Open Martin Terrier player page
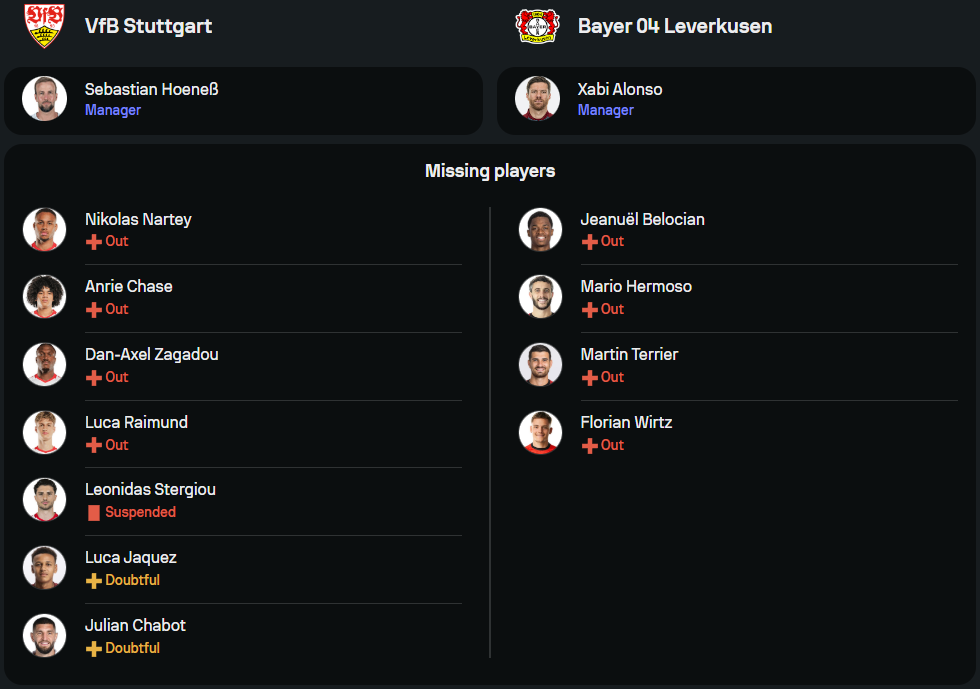Image resolution: width=980 pixels, height=689 pixels. tap(629, 354)
